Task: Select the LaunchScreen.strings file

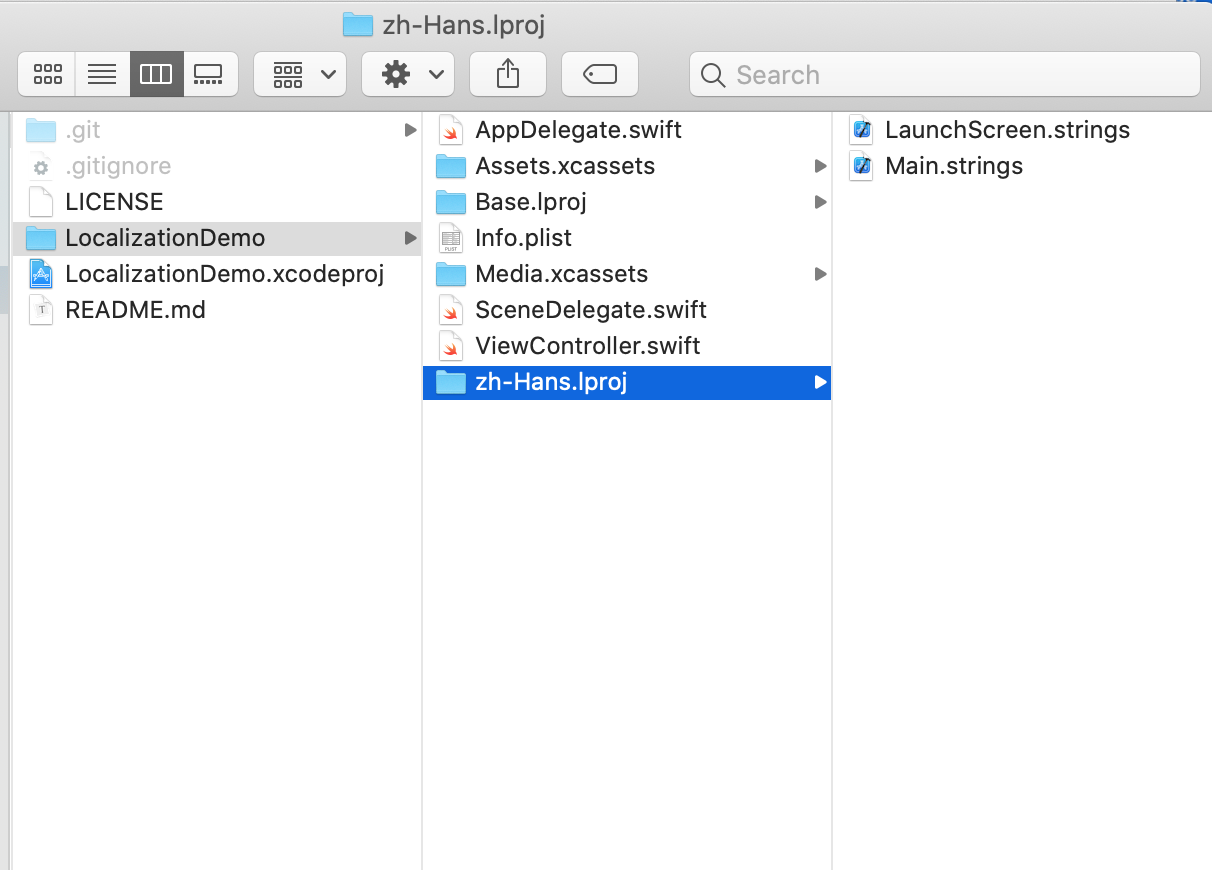Action: 1007,130
